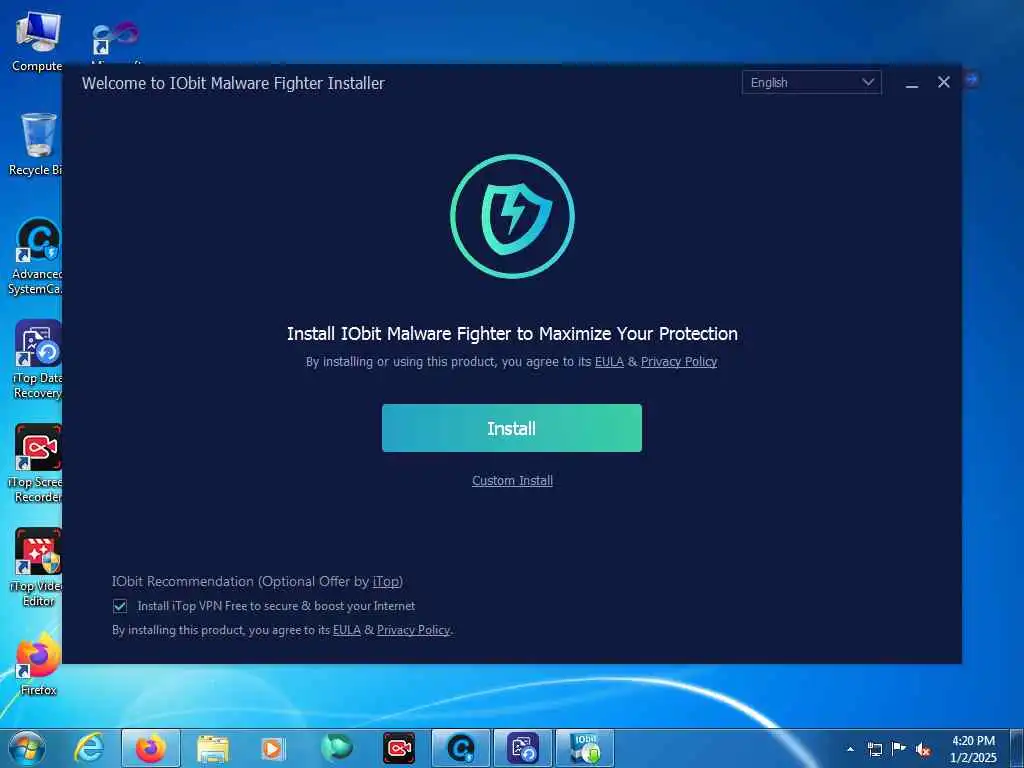Viewport: 1024px width, 768px height.
Task: Open Privacy Policy link under Install heading
Action: point(679,362)
